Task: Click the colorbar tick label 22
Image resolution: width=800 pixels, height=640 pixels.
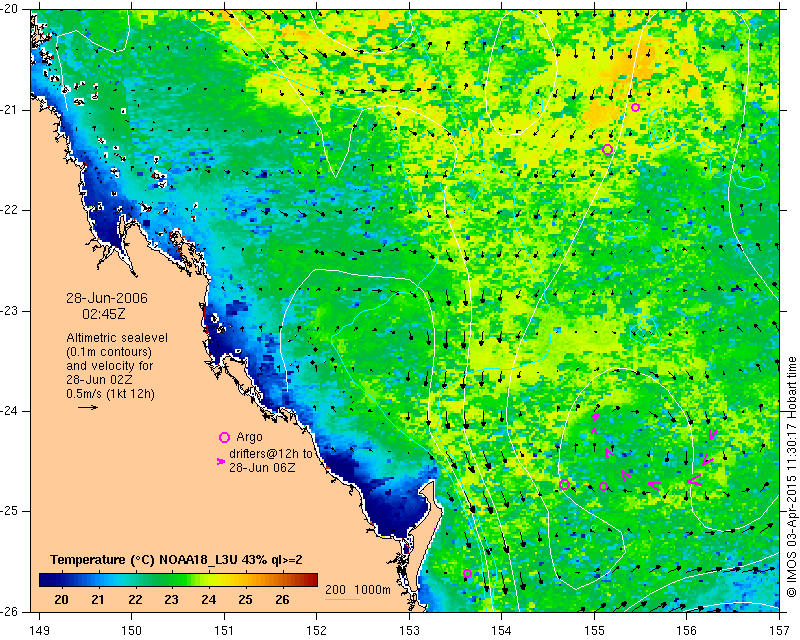Action: 135,599
